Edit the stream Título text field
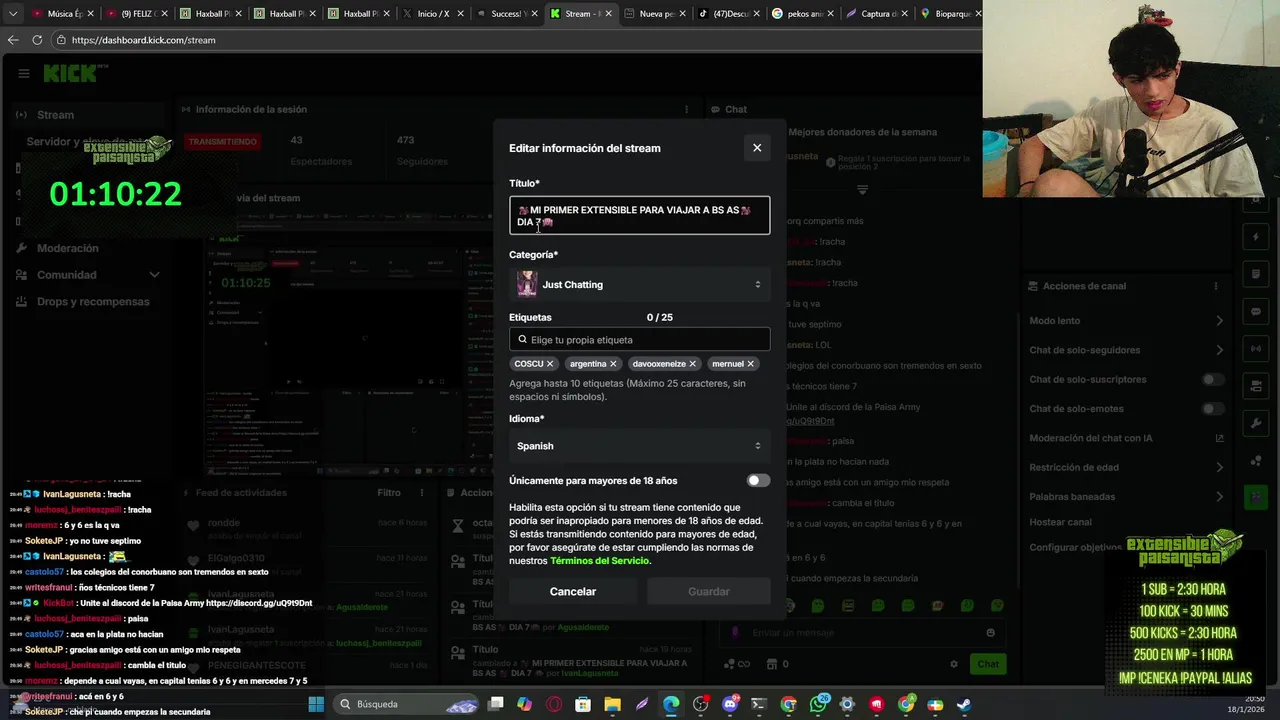 639,216
